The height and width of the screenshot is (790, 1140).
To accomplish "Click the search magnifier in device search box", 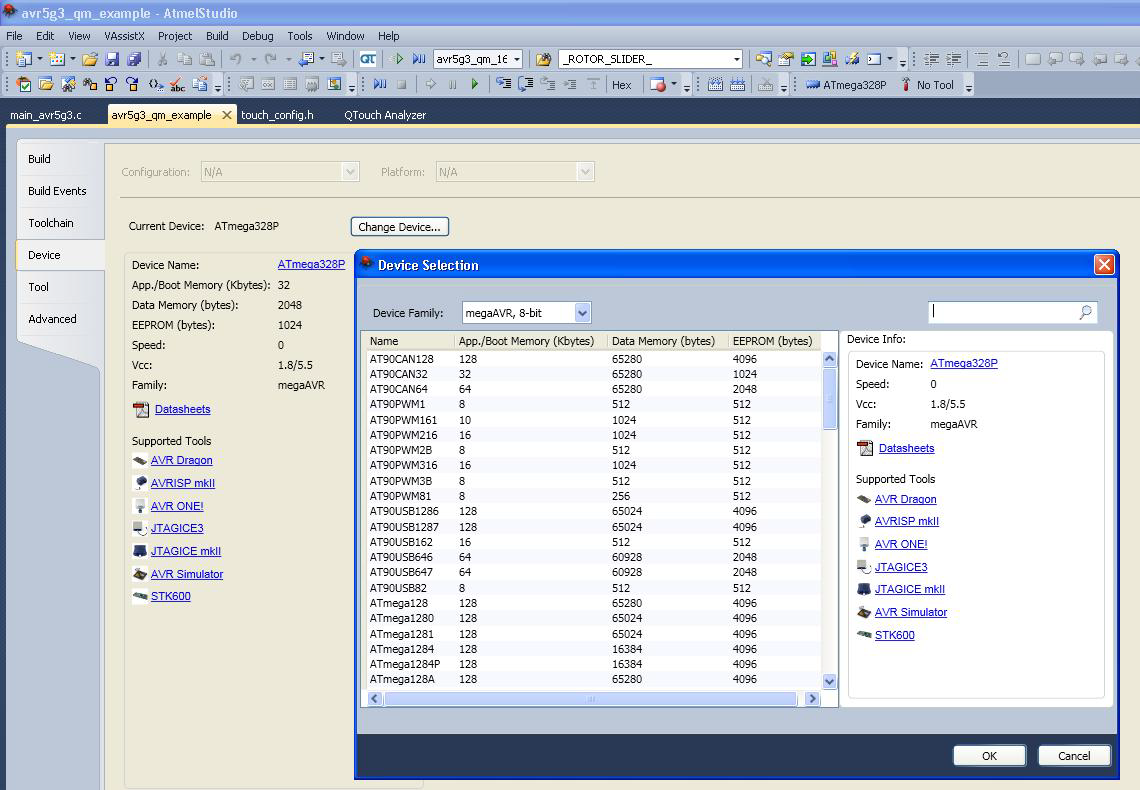I will click(x=1085, y=312).
